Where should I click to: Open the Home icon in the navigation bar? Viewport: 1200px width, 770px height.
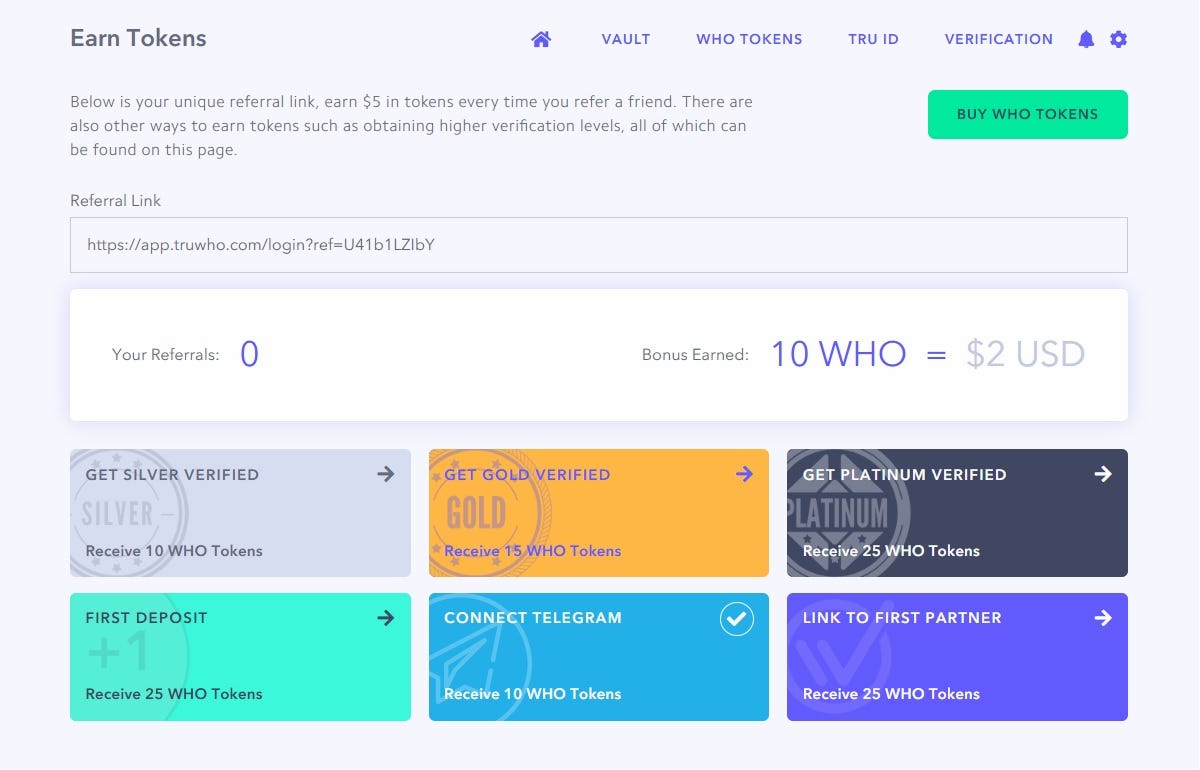coord(541,38)
